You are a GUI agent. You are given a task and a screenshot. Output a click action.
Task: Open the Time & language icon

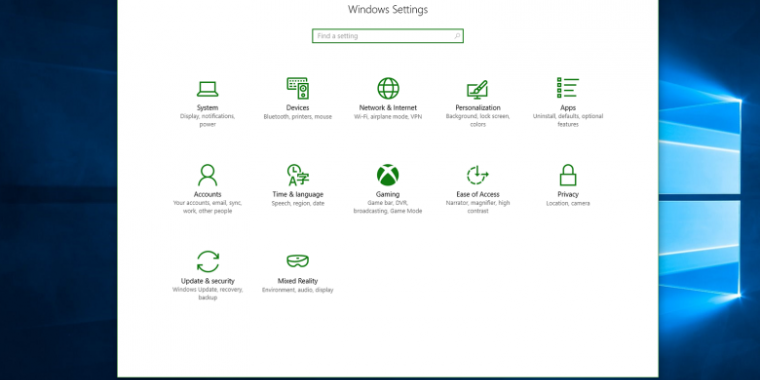click(298, 175)
